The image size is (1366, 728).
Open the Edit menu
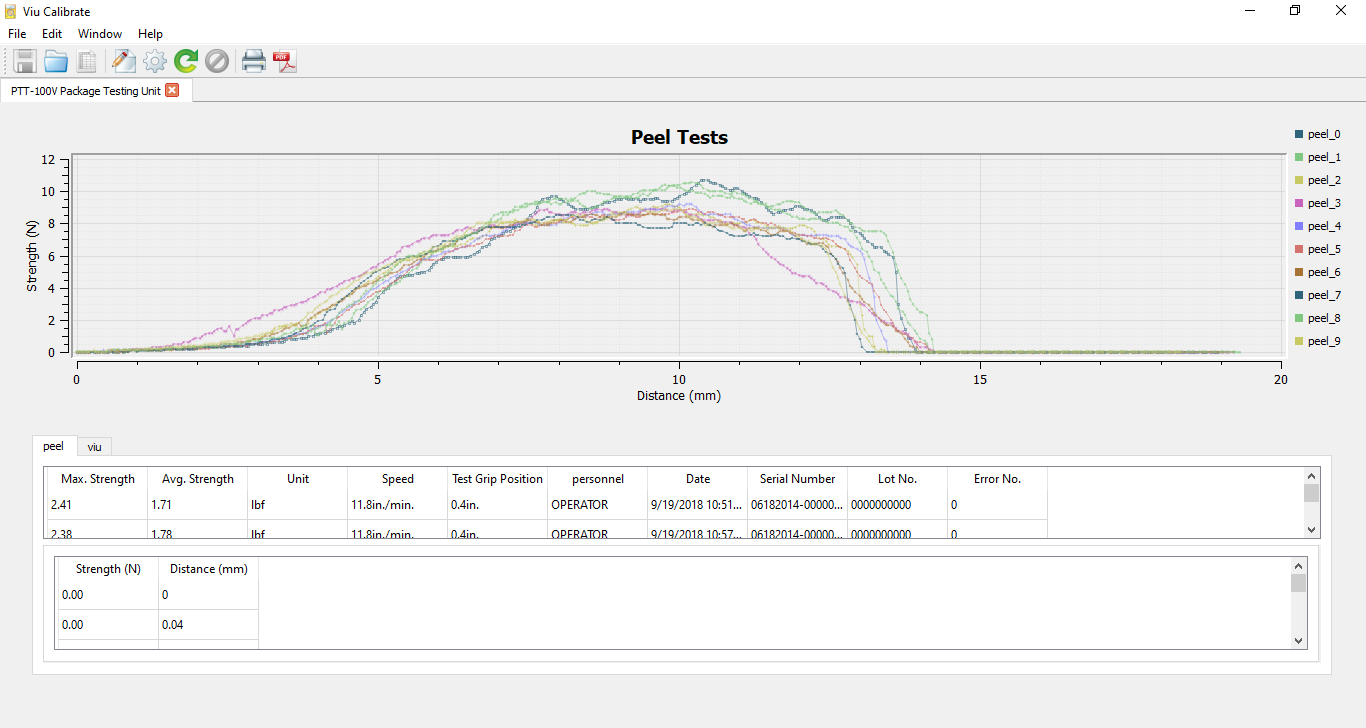click(52, 34)
